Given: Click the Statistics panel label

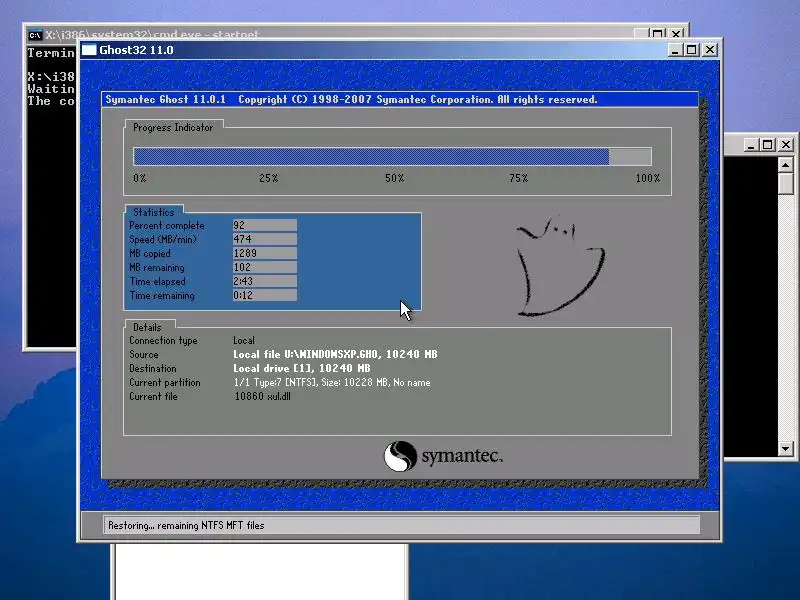Looking at the screenshot, I should pyautogui.click(x=154, y=212).
